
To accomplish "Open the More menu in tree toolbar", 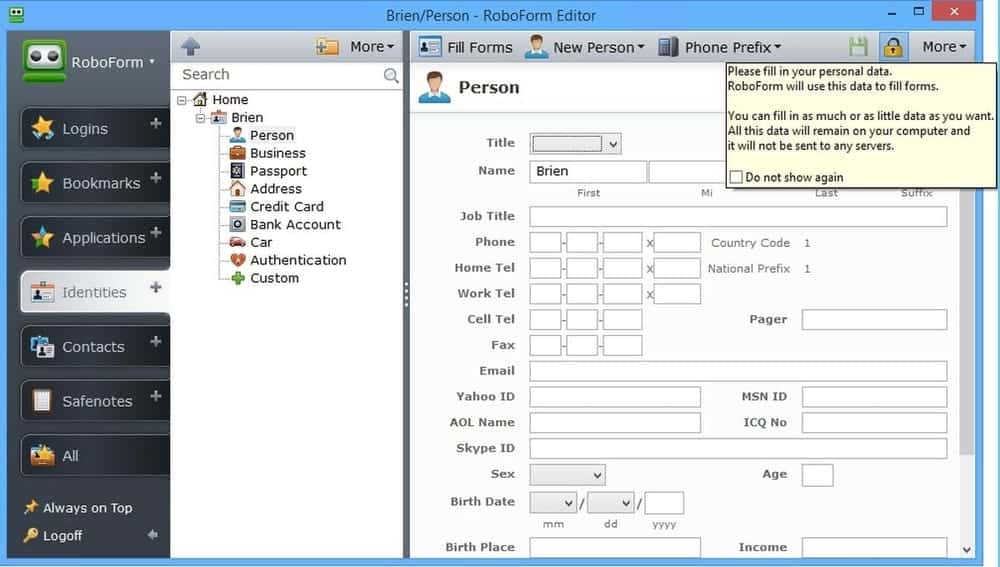I will click(372, 47).
